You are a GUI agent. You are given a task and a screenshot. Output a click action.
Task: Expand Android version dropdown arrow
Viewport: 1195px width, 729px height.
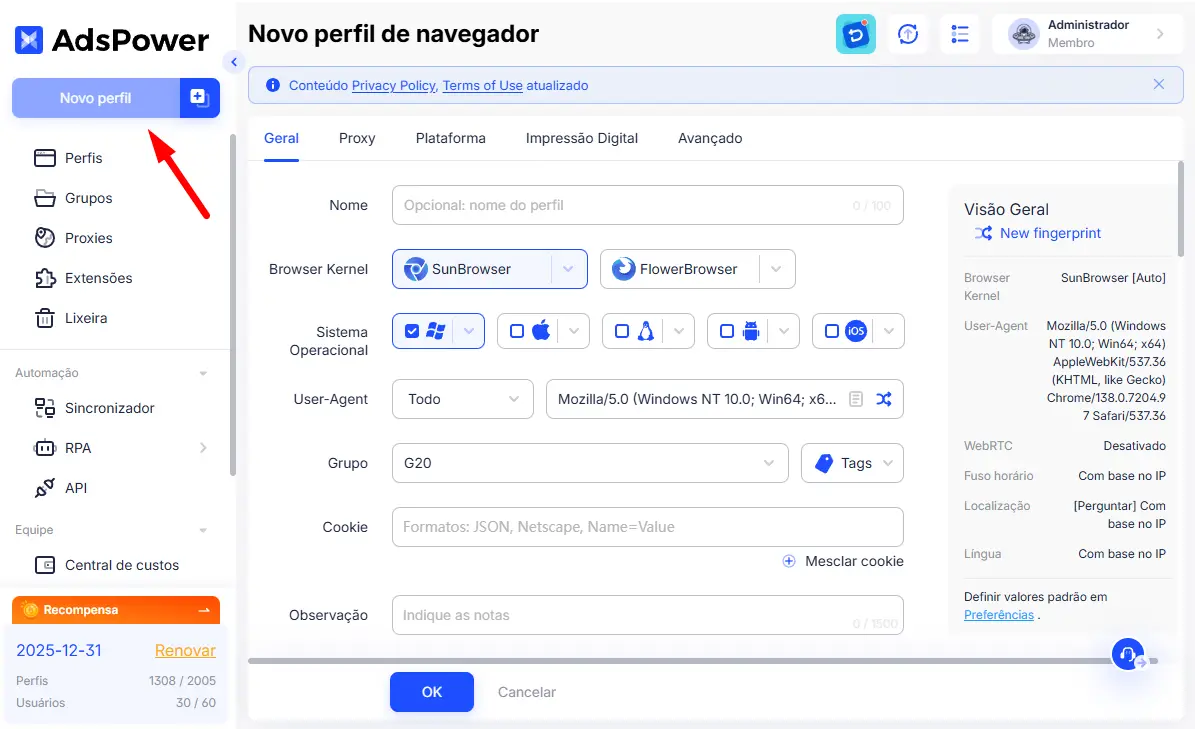tap(784, 331)
